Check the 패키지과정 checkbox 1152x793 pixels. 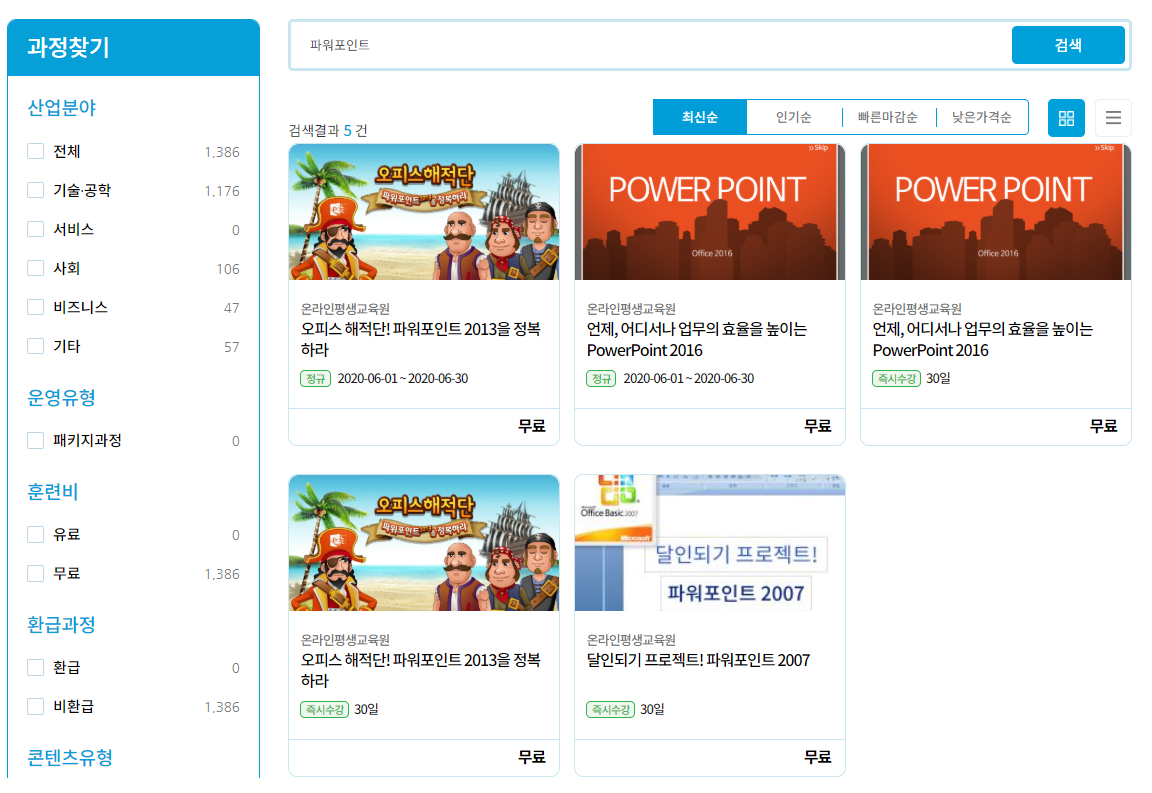pos(35,440)
